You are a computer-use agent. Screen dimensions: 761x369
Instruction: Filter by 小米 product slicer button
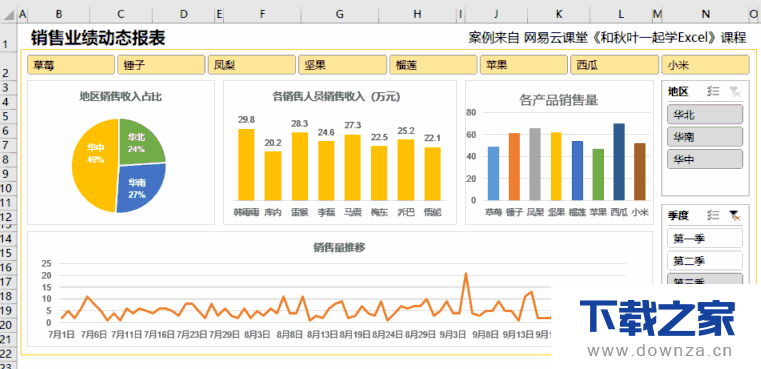click(x=705, y=65)
